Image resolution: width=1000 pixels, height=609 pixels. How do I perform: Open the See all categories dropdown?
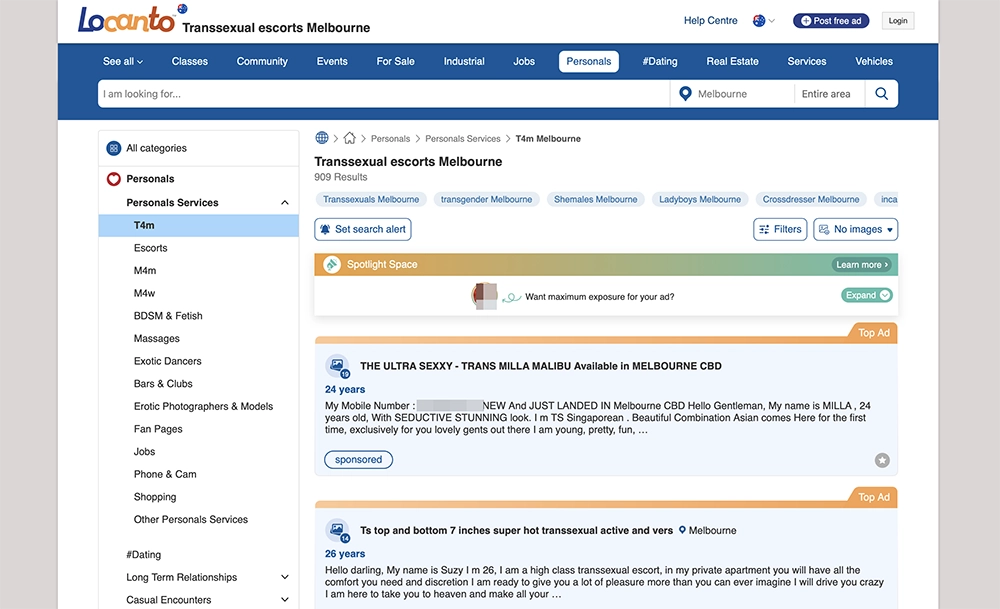click(x=123, y=61)
